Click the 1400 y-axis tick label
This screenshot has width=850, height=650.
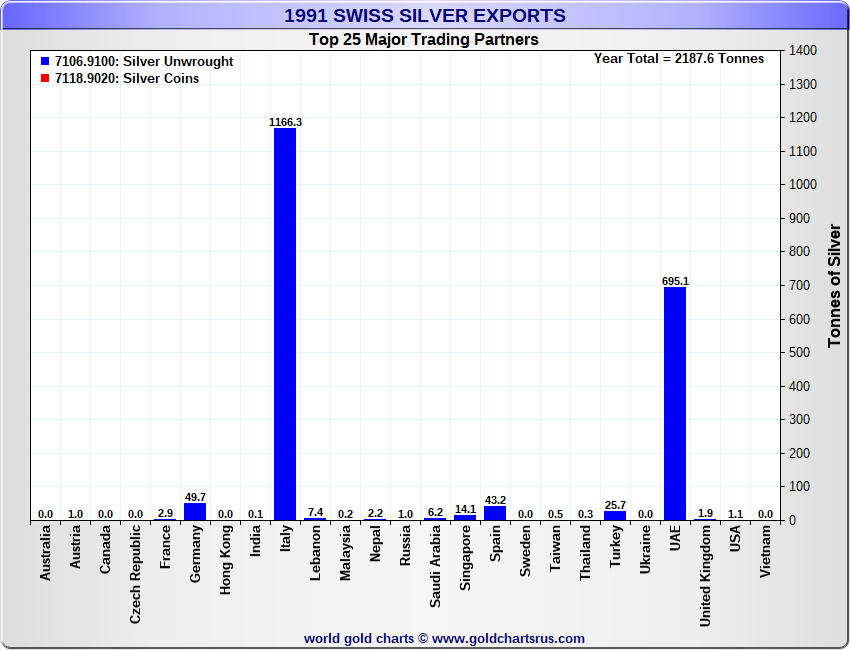[803, 50]
